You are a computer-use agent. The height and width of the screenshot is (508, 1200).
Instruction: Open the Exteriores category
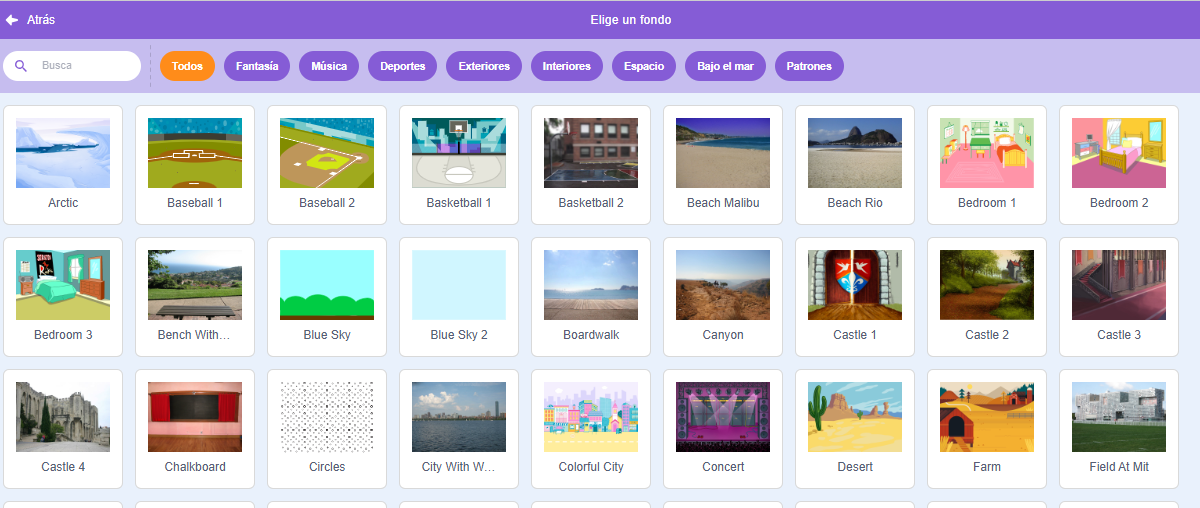[484, 66]
